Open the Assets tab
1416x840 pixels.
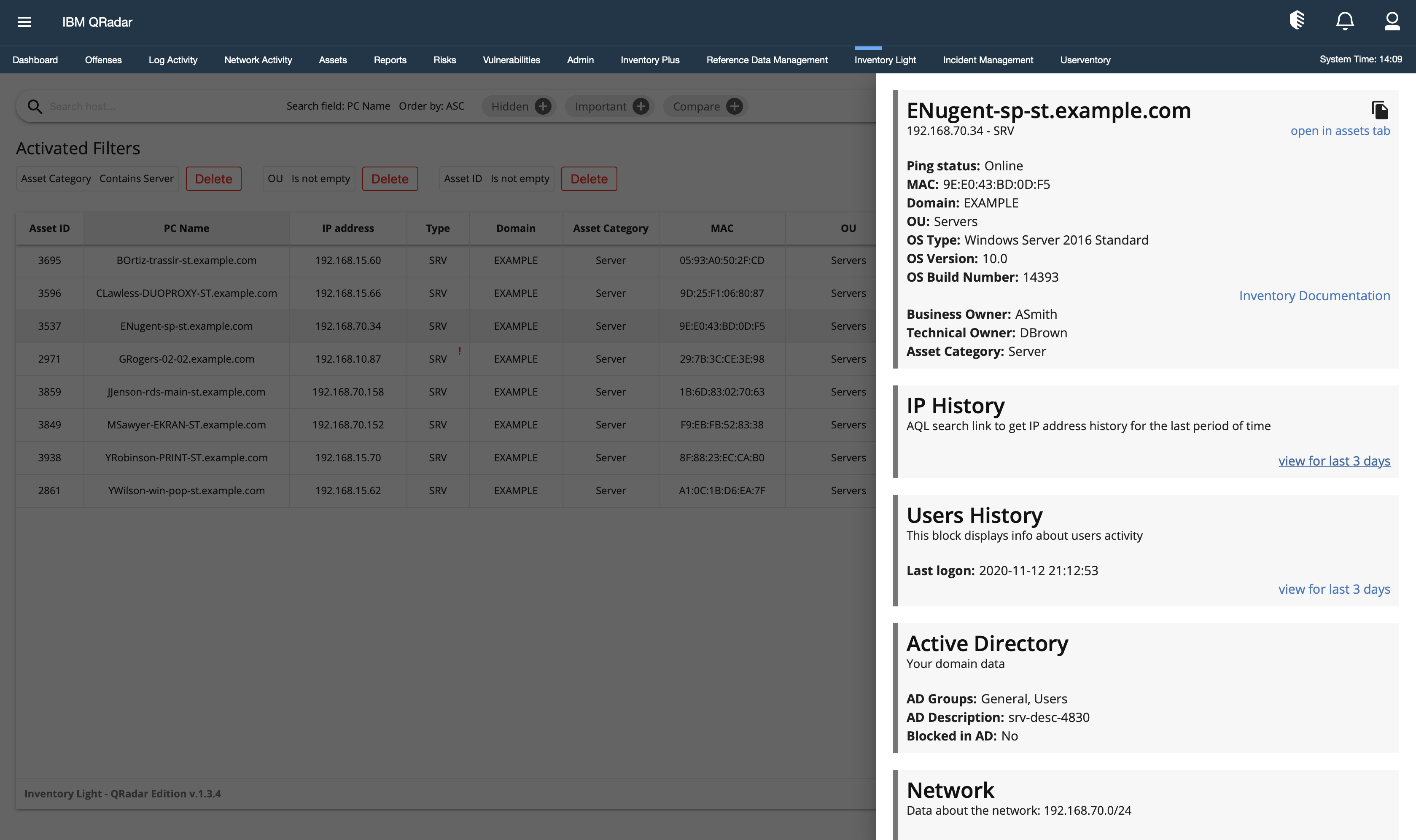pos(333,60)
